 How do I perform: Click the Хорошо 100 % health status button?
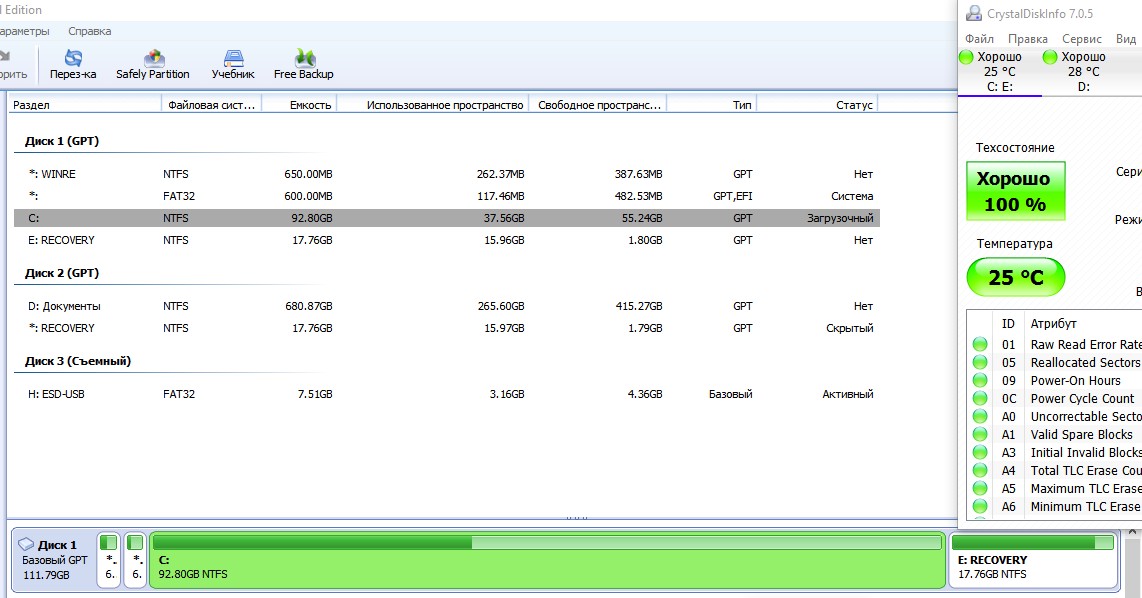pyautogui.click(x=1015, y=191)
